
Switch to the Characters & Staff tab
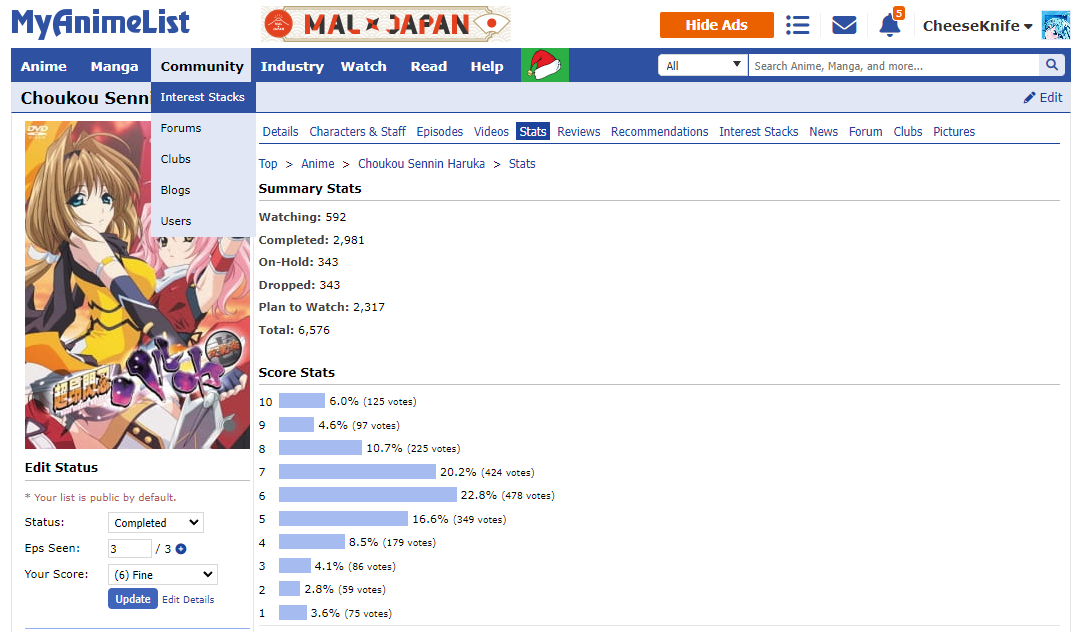click(357, 132)
